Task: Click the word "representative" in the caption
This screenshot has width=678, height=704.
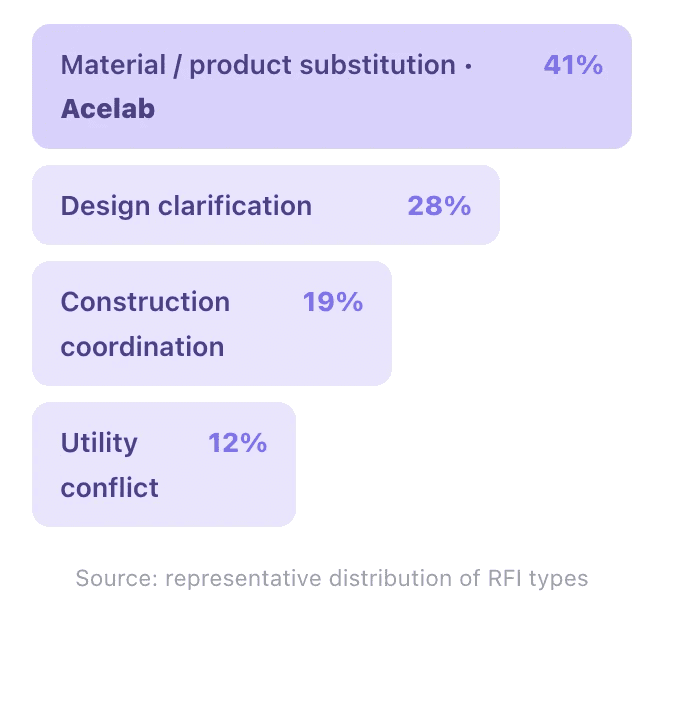Action: pyautogui.click(x=243, y=579)
